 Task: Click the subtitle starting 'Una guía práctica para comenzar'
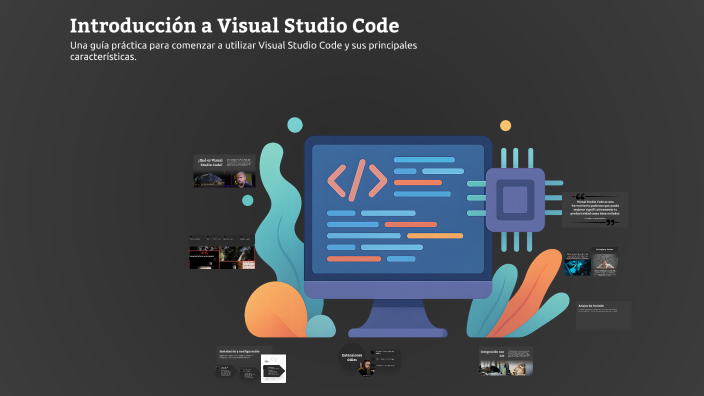[x=243, y=51]
